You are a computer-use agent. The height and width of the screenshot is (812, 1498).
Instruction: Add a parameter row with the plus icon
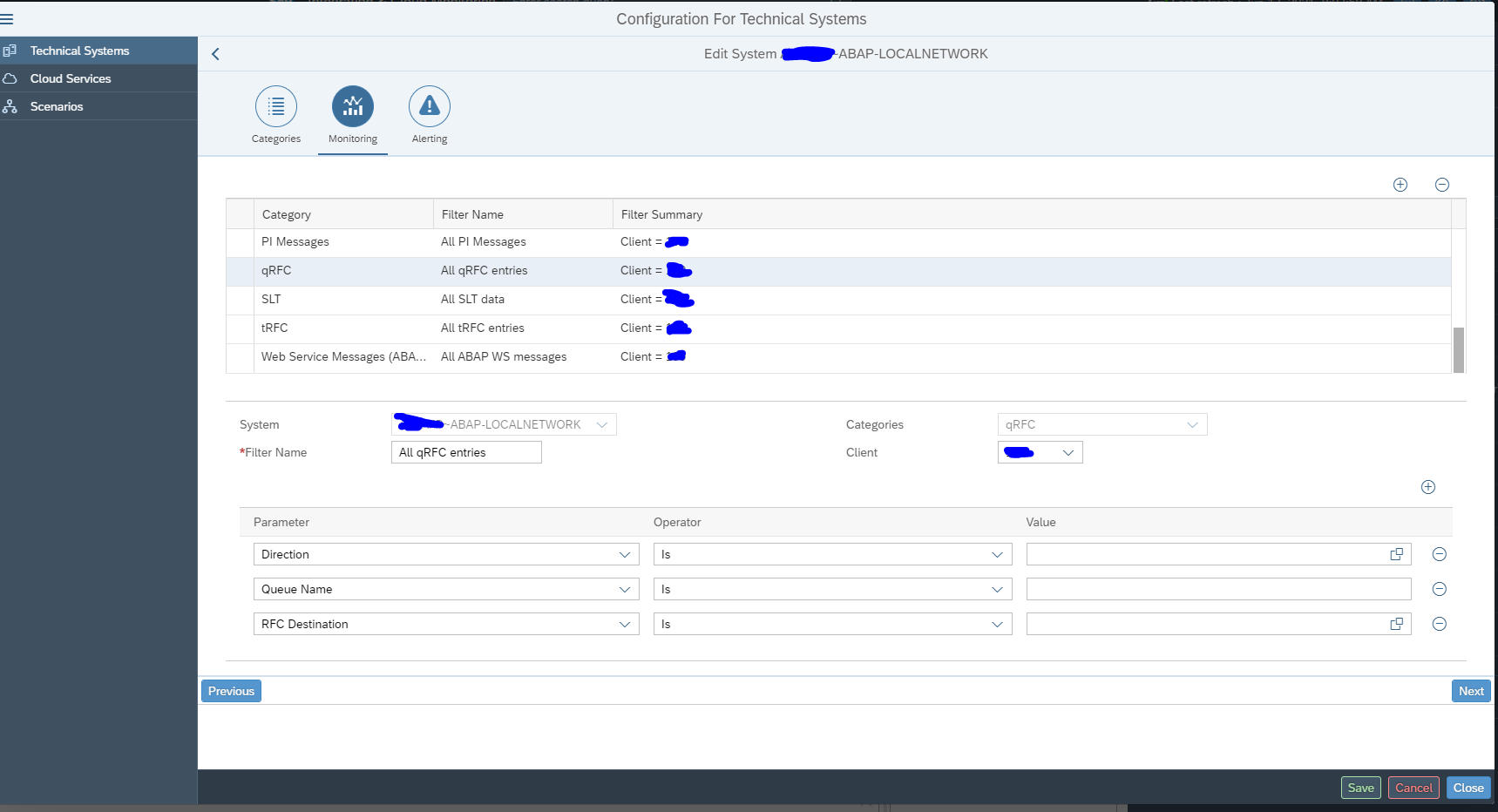point(1428,487)
